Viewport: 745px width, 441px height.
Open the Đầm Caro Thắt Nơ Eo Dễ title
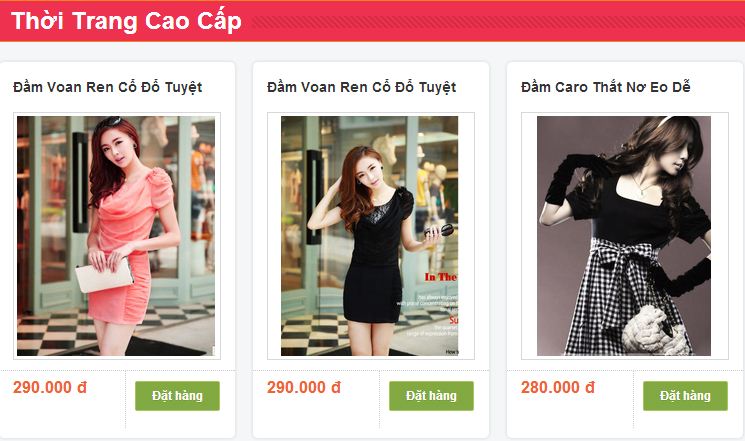605,87
